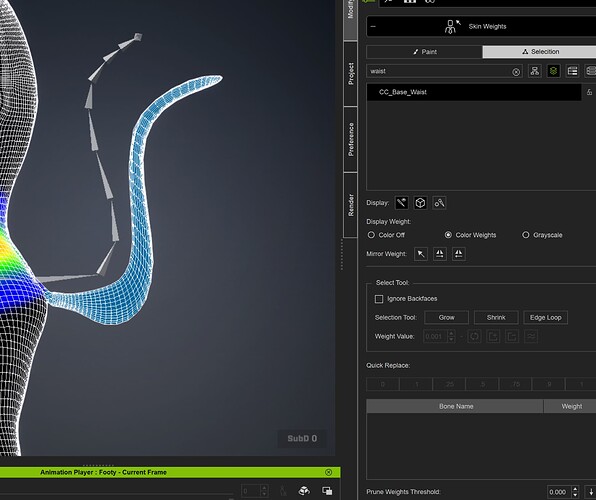
Task: Click the Weight Value input field
Action: [435, 337]
